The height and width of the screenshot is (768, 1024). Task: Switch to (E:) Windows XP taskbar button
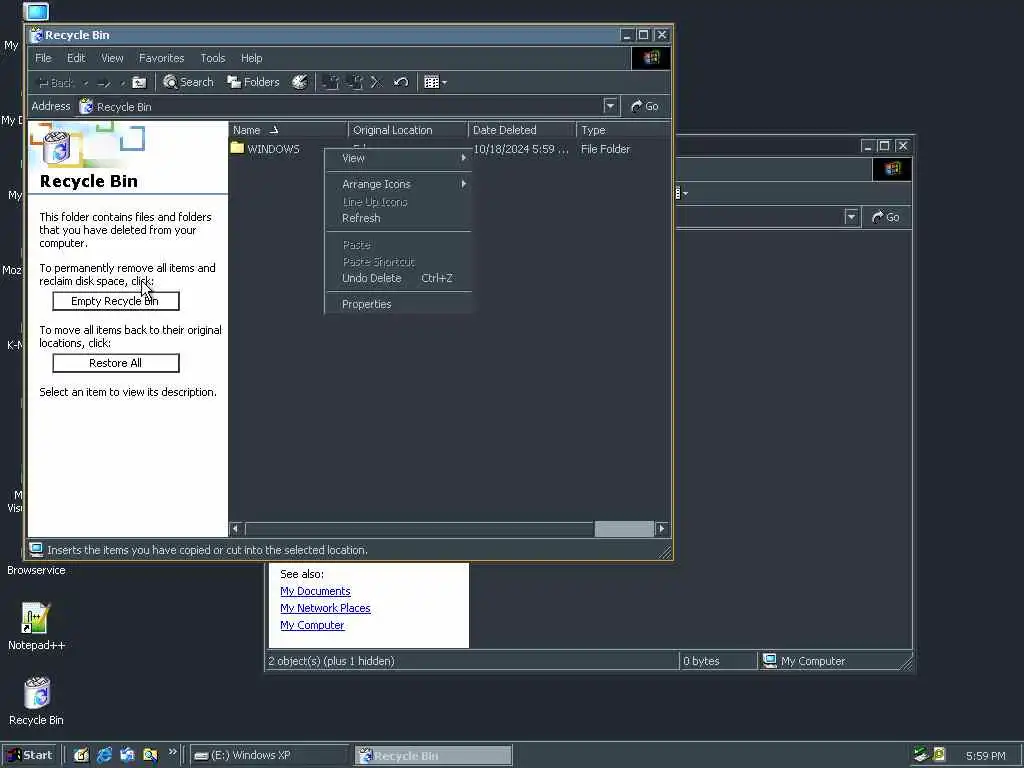point(269,755)
